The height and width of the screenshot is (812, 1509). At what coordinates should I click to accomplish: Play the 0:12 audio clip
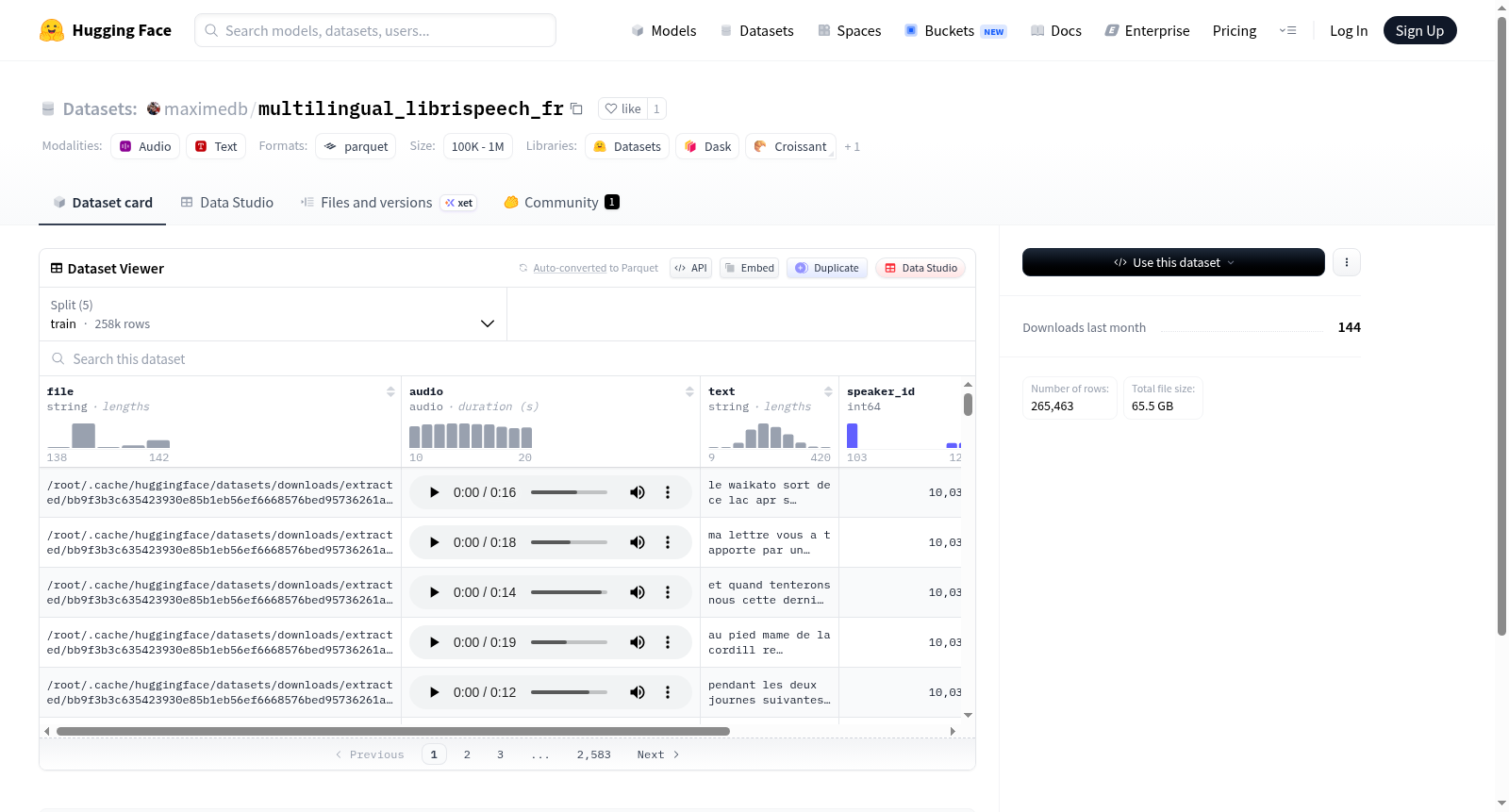point(434,692)
